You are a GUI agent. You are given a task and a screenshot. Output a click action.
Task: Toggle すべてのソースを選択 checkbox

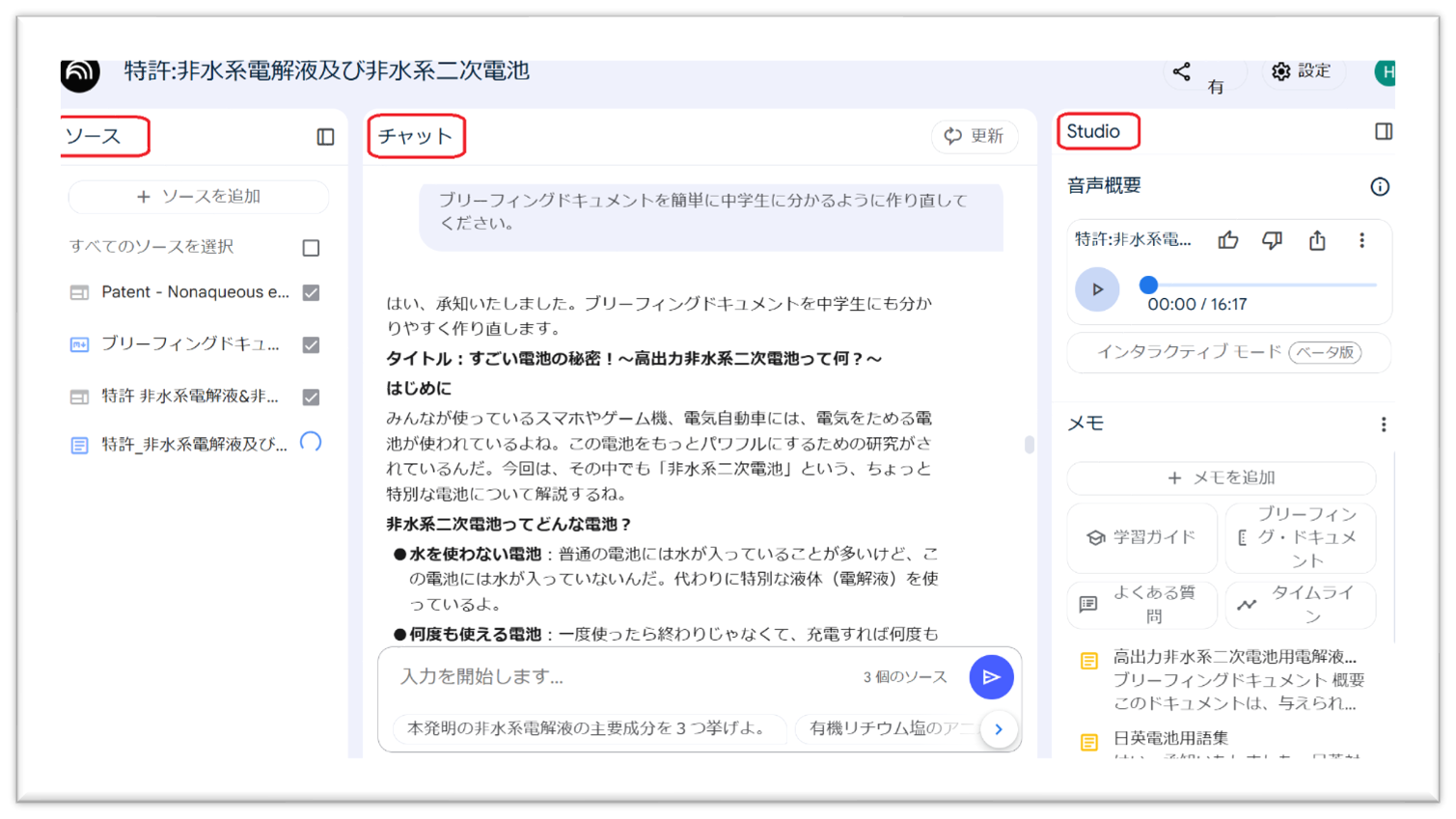311,248
